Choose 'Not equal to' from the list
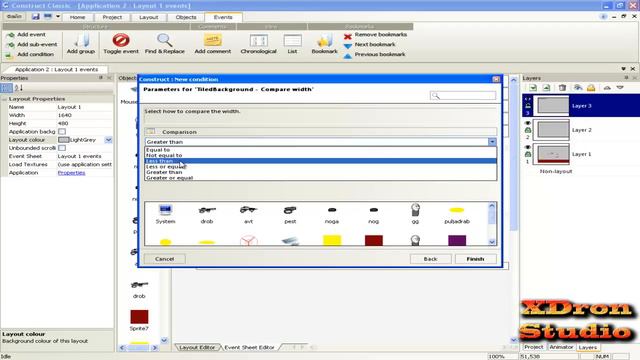 tap(321, 155)
